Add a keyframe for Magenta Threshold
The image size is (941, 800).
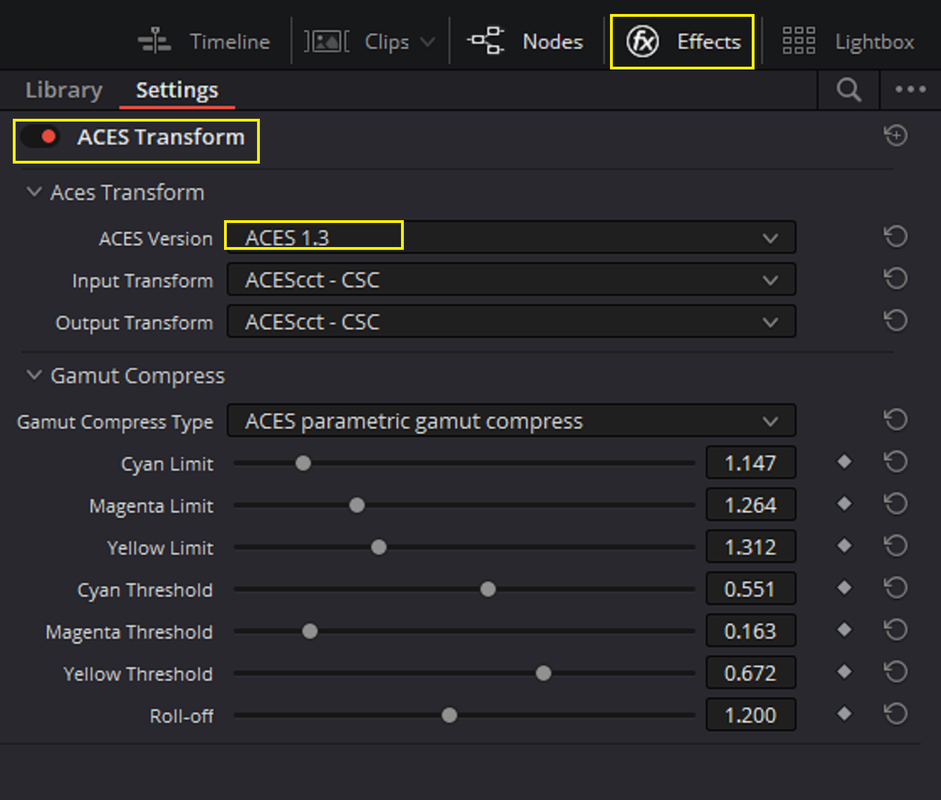pyautogui.click(x=844, y=630)
